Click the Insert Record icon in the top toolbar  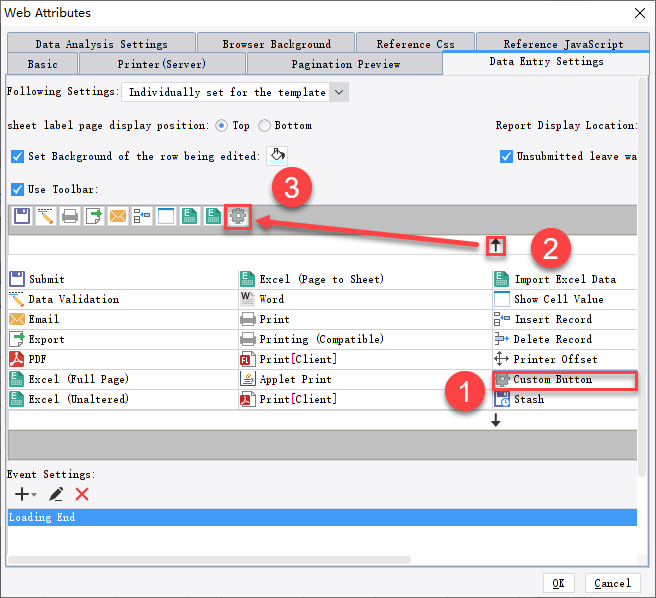tap(142, 216)
